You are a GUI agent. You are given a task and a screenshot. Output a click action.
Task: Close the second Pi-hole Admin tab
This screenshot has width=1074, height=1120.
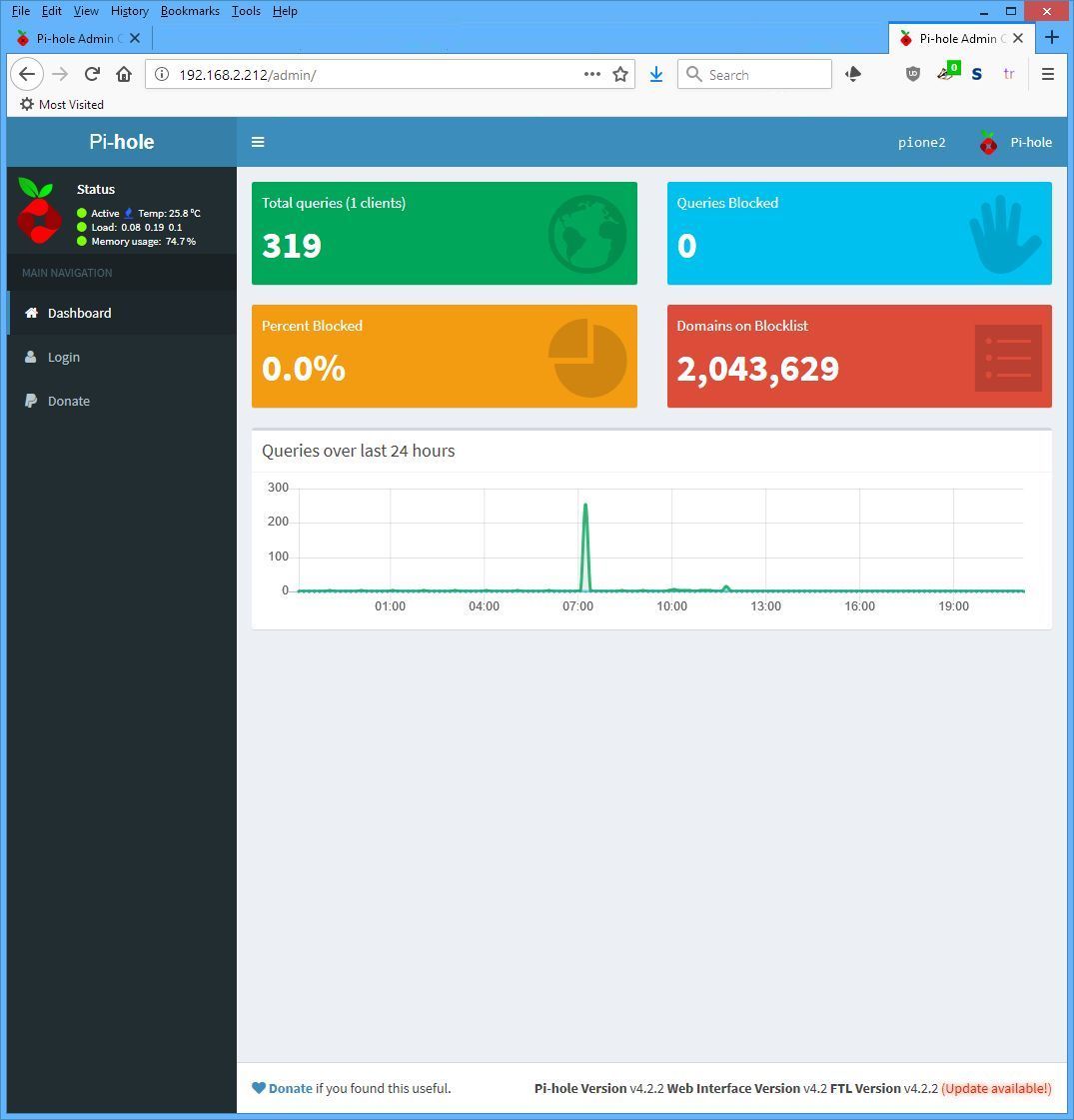pos(1018,39)
